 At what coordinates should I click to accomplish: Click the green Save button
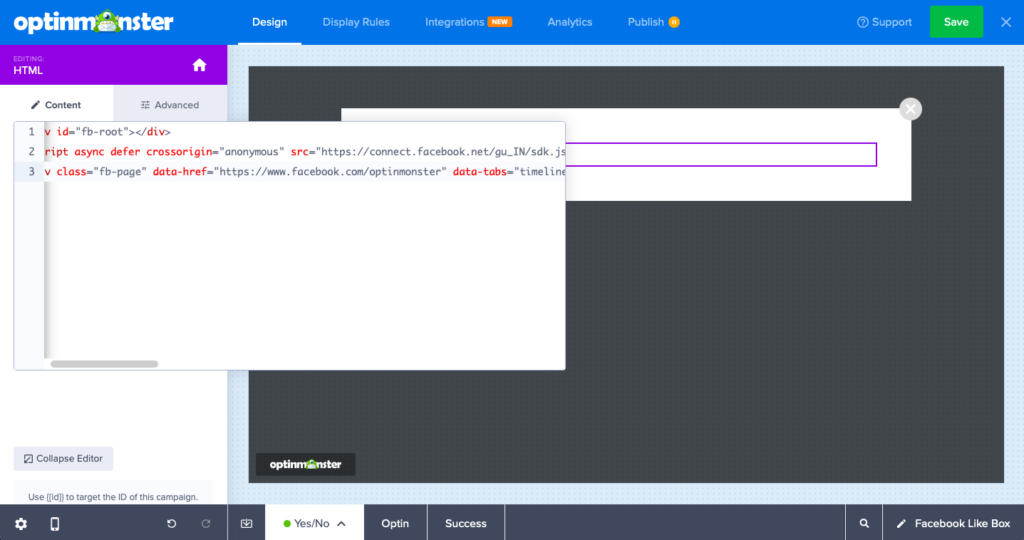pos(956,22)
